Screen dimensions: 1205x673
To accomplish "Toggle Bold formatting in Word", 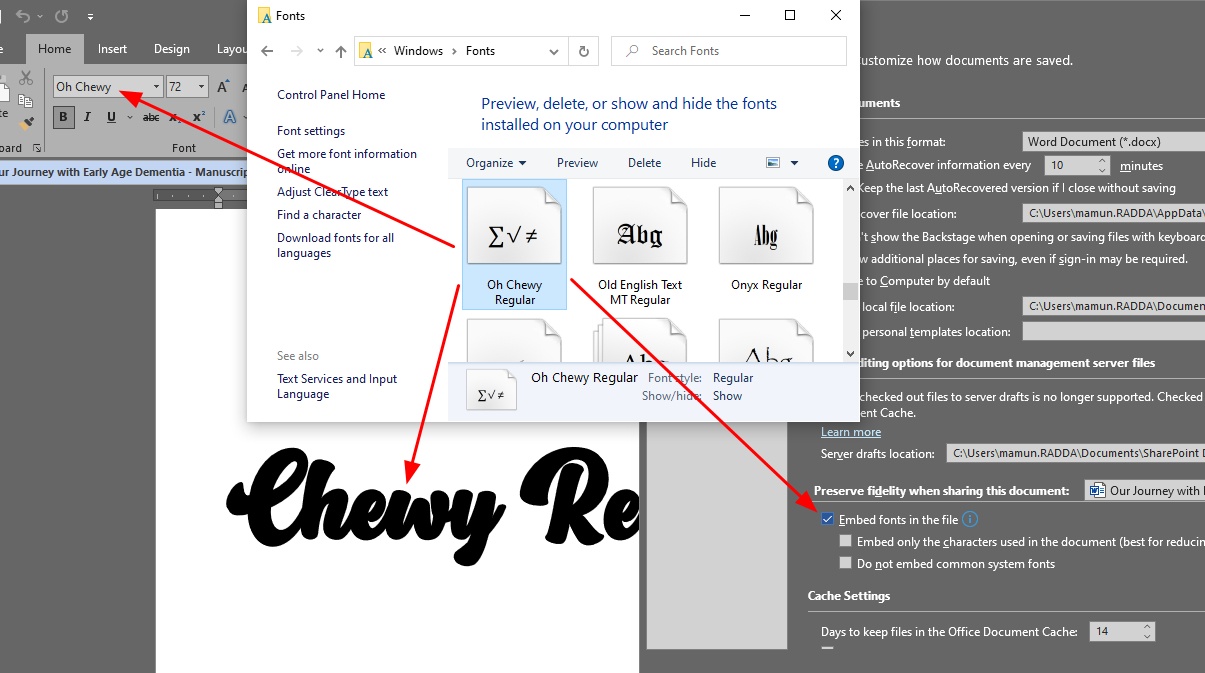I will (x=63, y=117).
